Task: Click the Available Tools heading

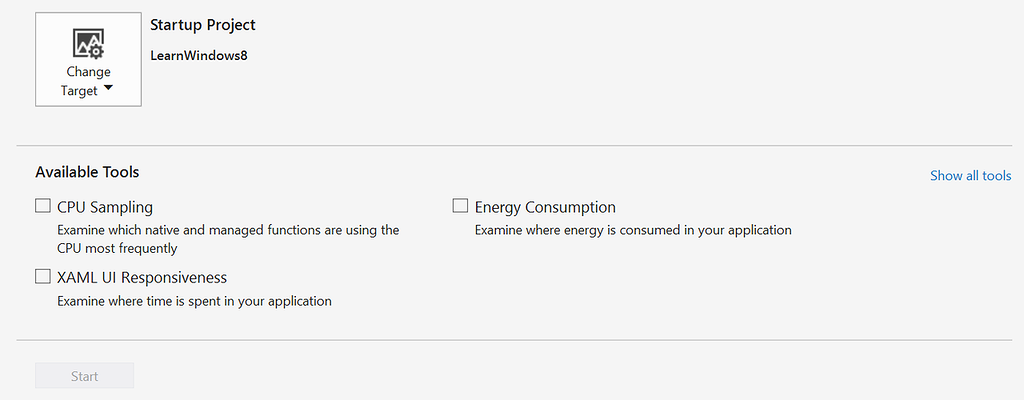Action: pyautogui.click(x=87, y=172)
